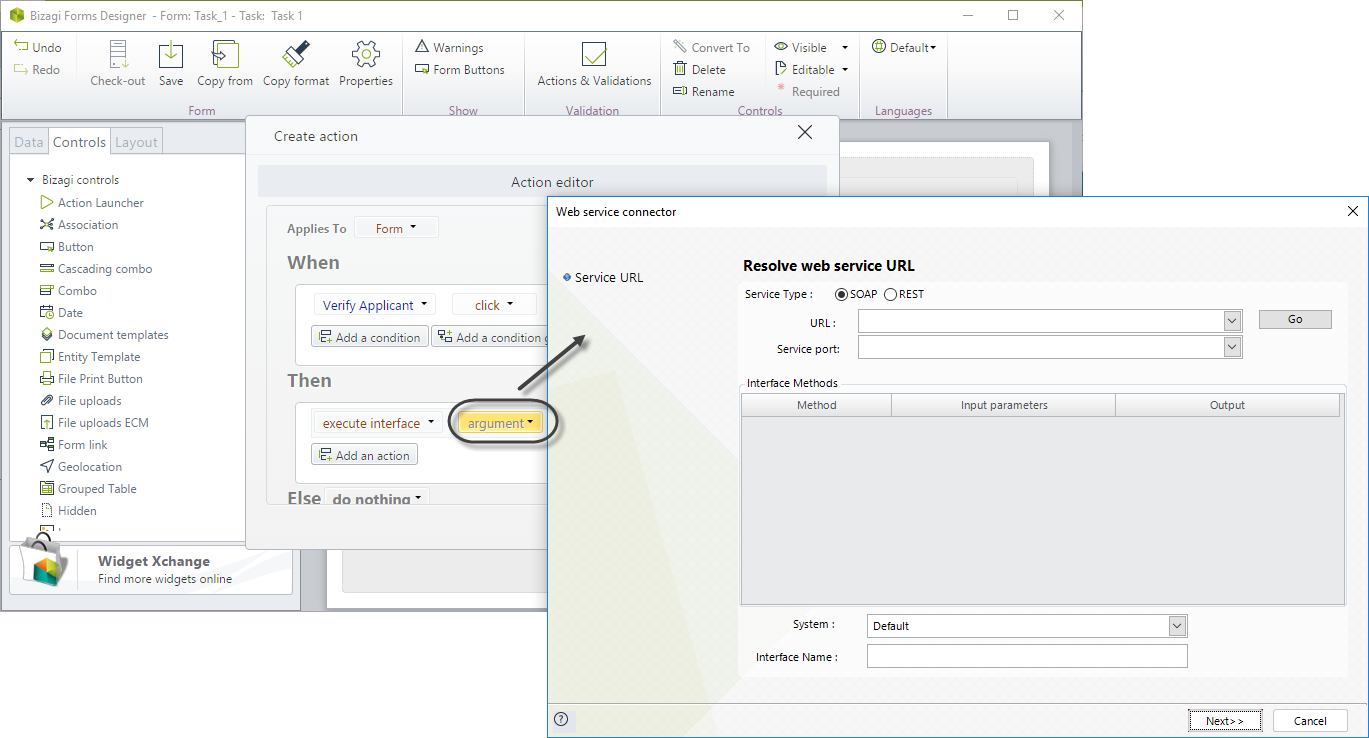Click the Input parameters column header

pos(1004,405)
